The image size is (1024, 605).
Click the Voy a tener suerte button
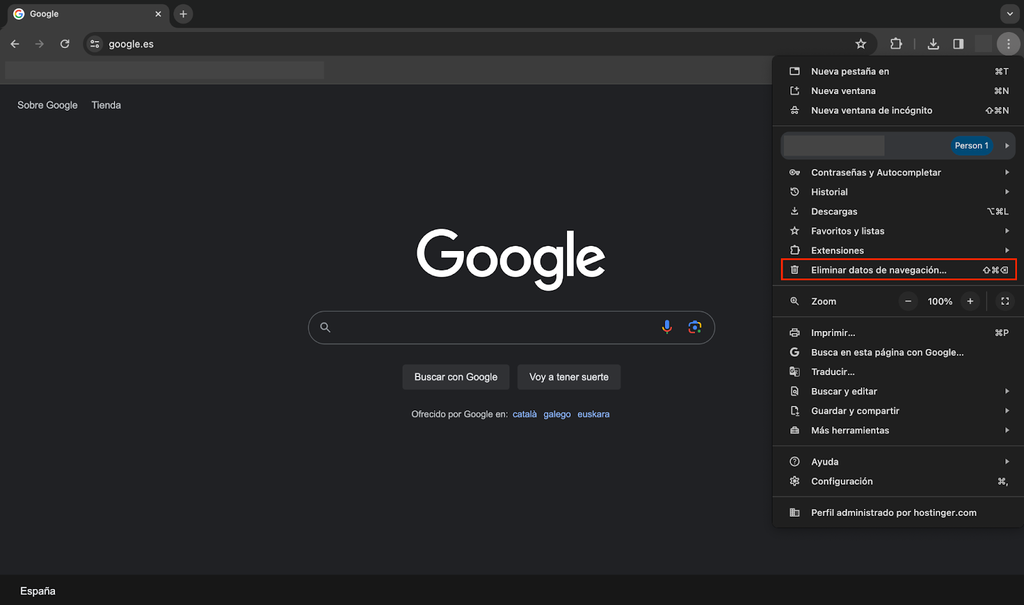568,377
